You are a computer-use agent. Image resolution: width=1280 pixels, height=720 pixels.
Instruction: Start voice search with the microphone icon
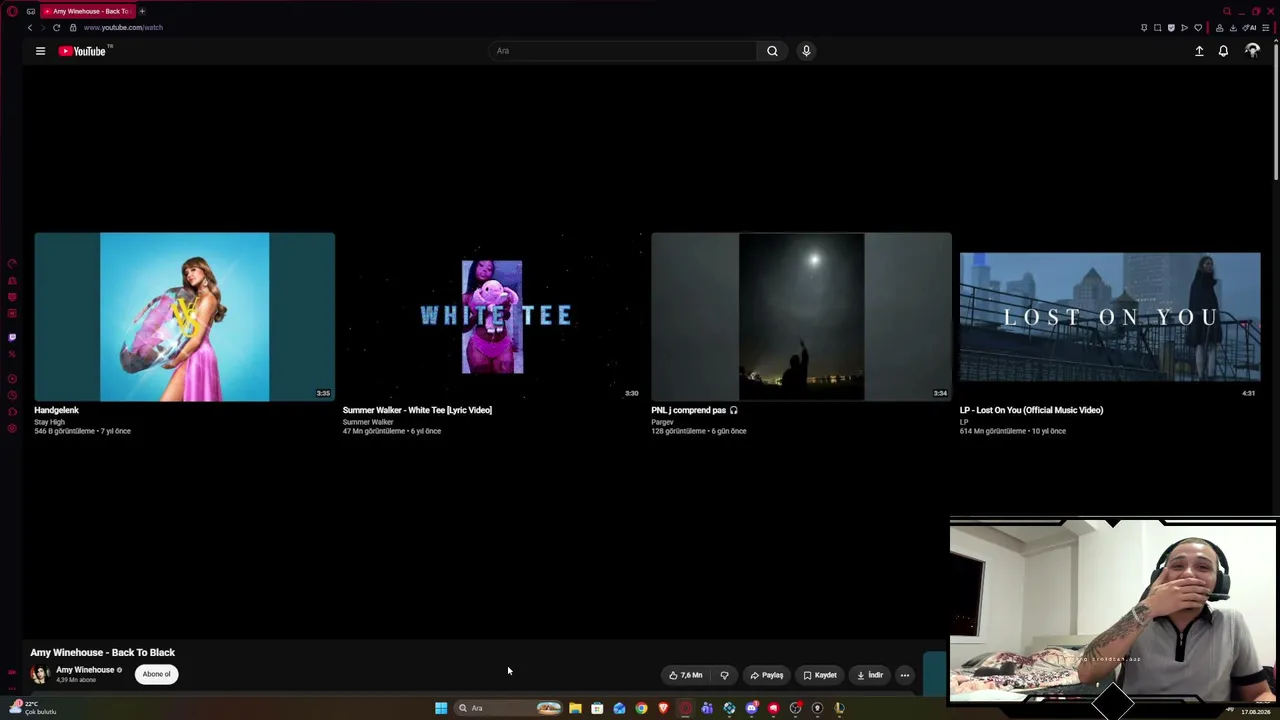(x=806, y=51)
